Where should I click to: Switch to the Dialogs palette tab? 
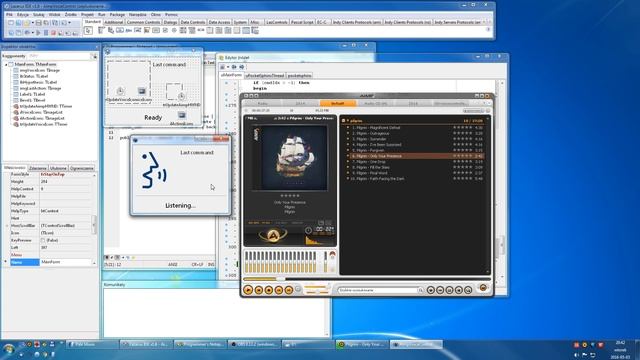[171, 22]
